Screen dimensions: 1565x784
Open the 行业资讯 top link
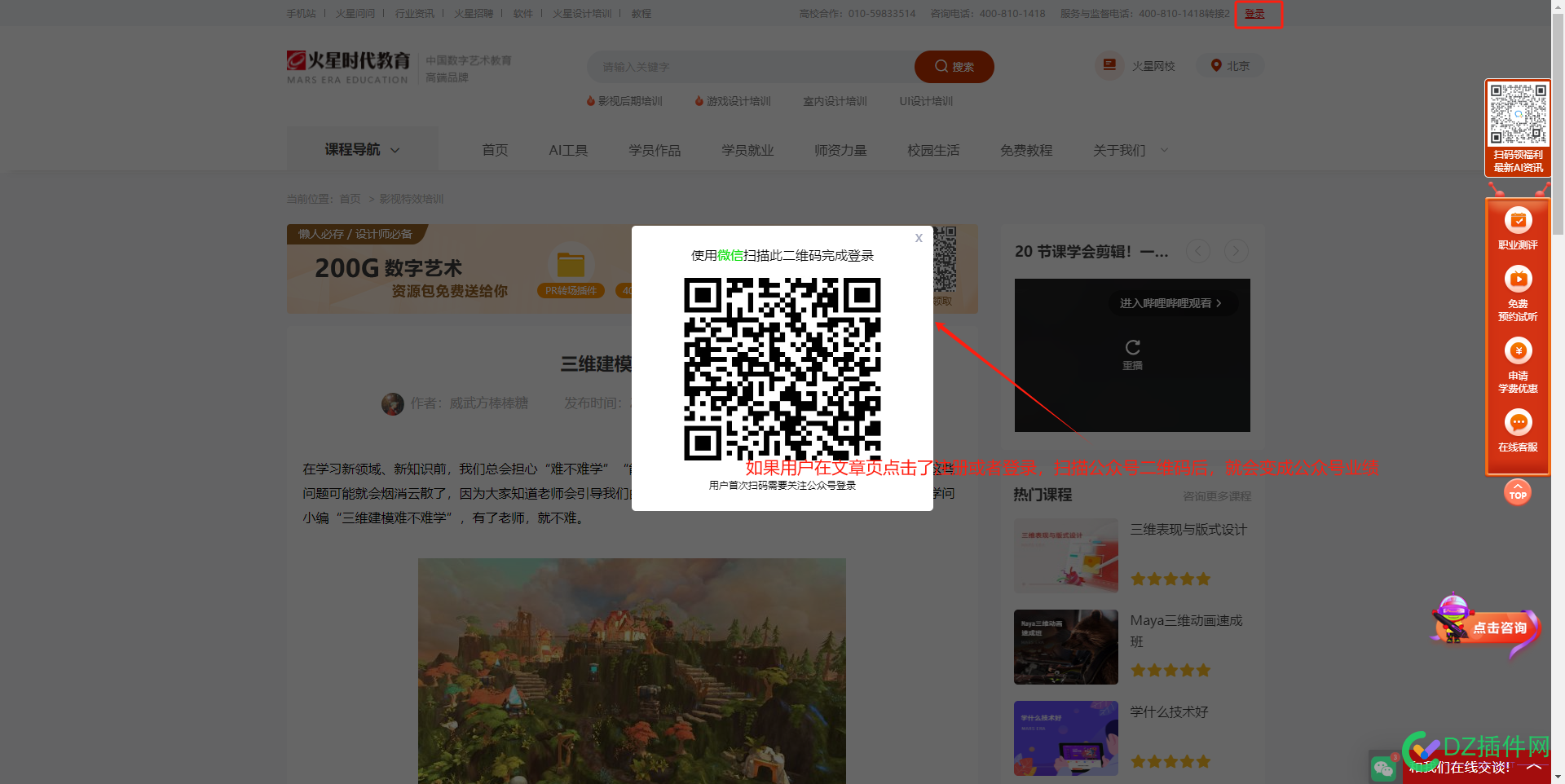(x=415, y=14)
